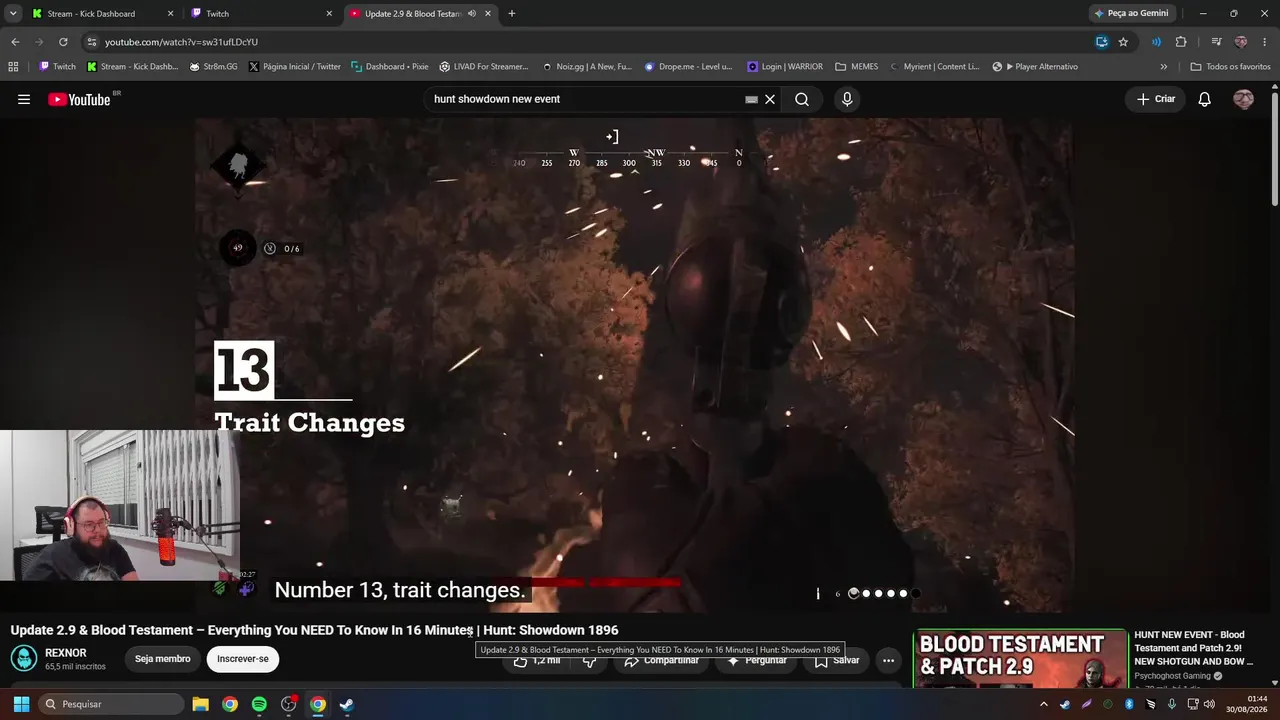Like the video
Viewport: 1280px width, 720px height.
tap(538, 661)
